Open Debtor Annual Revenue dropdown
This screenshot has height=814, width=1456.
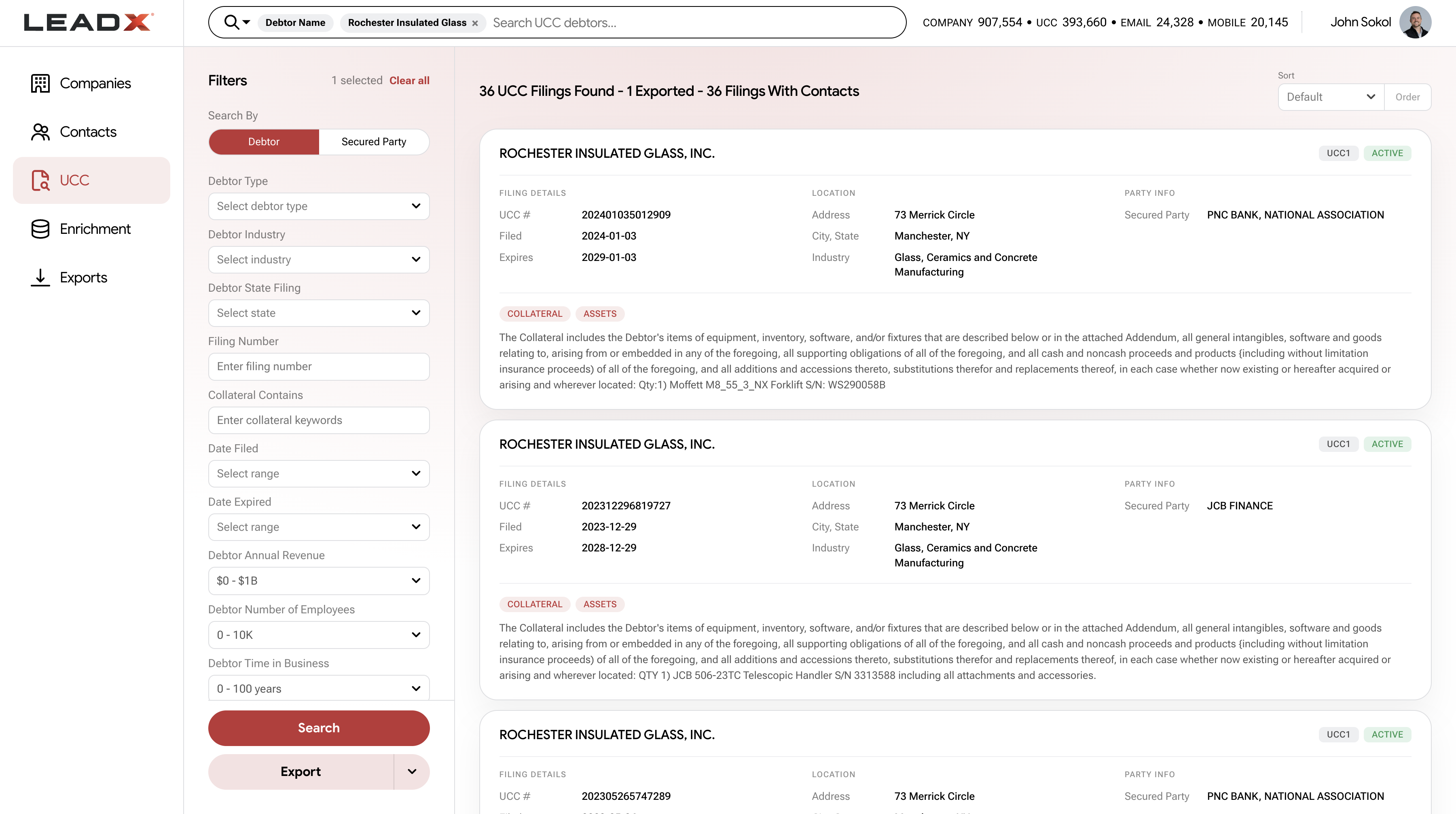click(319, 581)
